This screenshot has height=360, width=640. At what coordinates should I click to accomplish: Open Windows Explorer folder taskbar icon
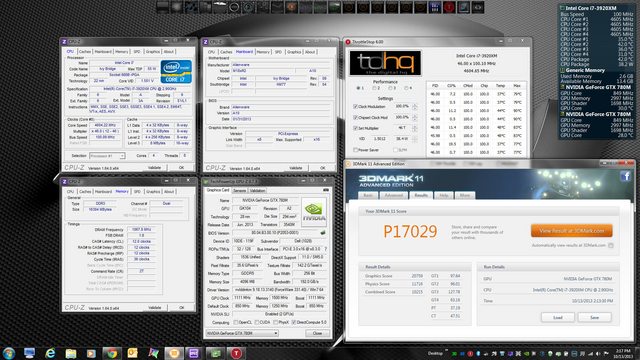click(x=71, y=353)
